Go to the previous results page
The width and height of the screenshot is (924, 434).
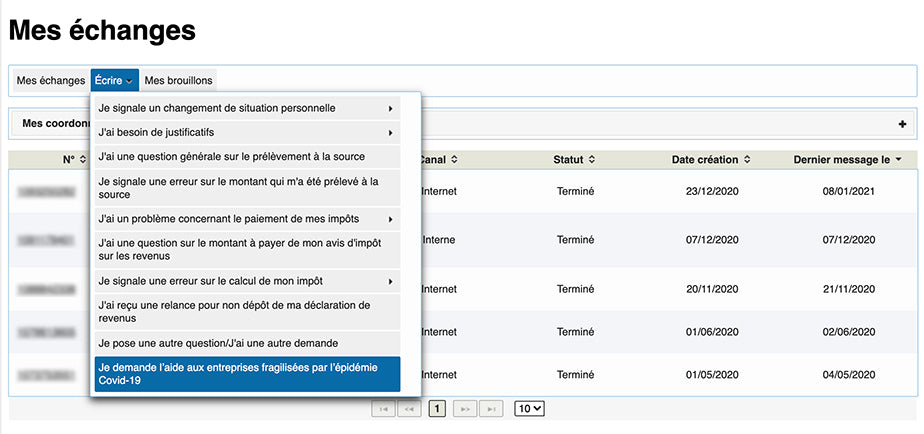[409, 409]
